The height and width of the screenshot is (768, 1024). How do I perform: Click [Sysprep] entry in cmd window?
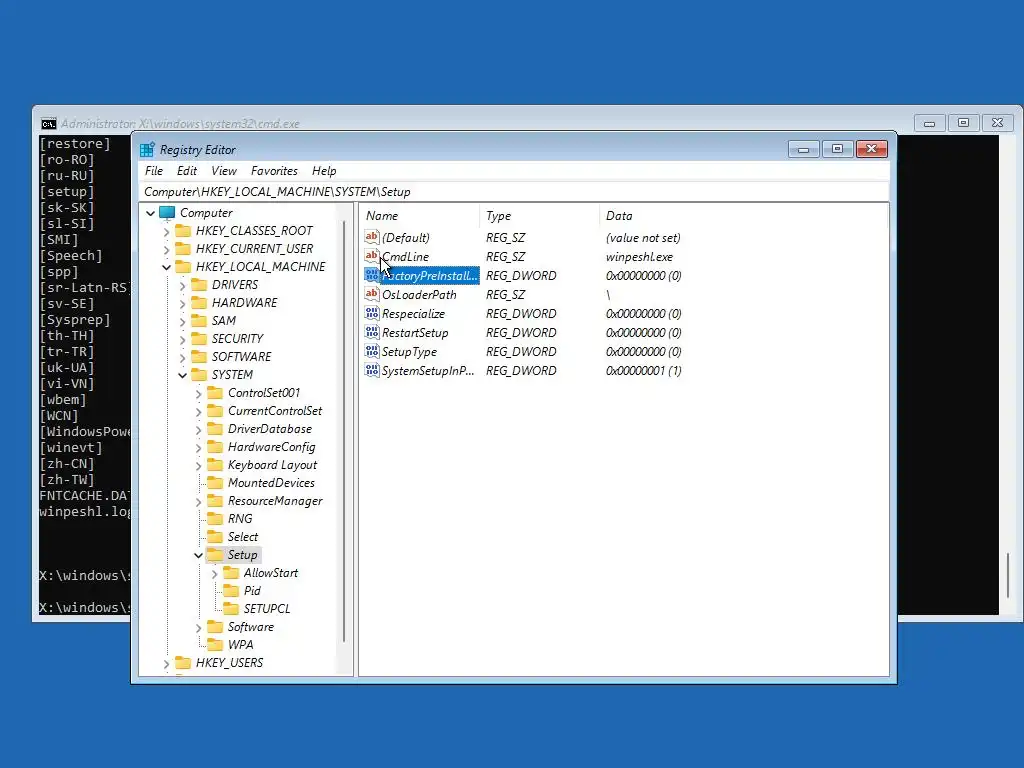click(x=75, y=320)
